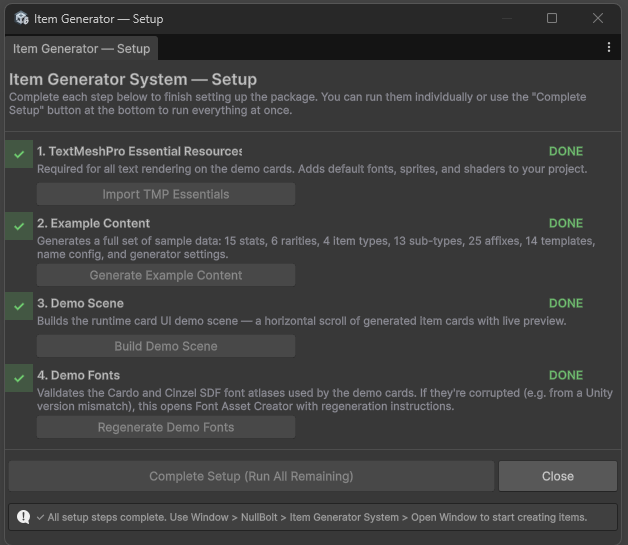Click the green checkmark for TextMeshPro Essential Resources
Image resolution: width=628 pixels, height=545 pixels.
(x=19, y=154)
